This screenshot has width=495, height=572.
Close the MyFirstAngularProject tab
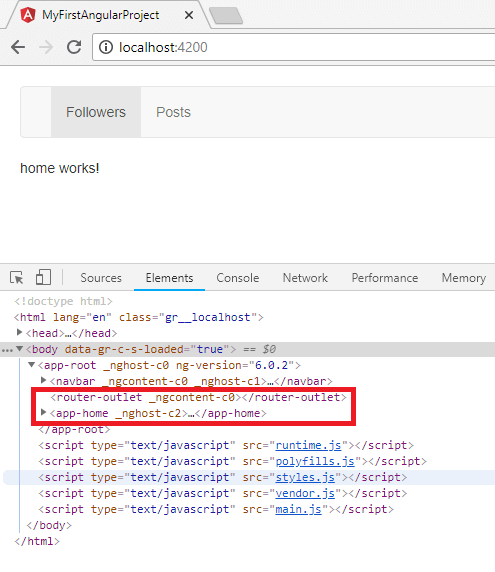coord(189,15)
